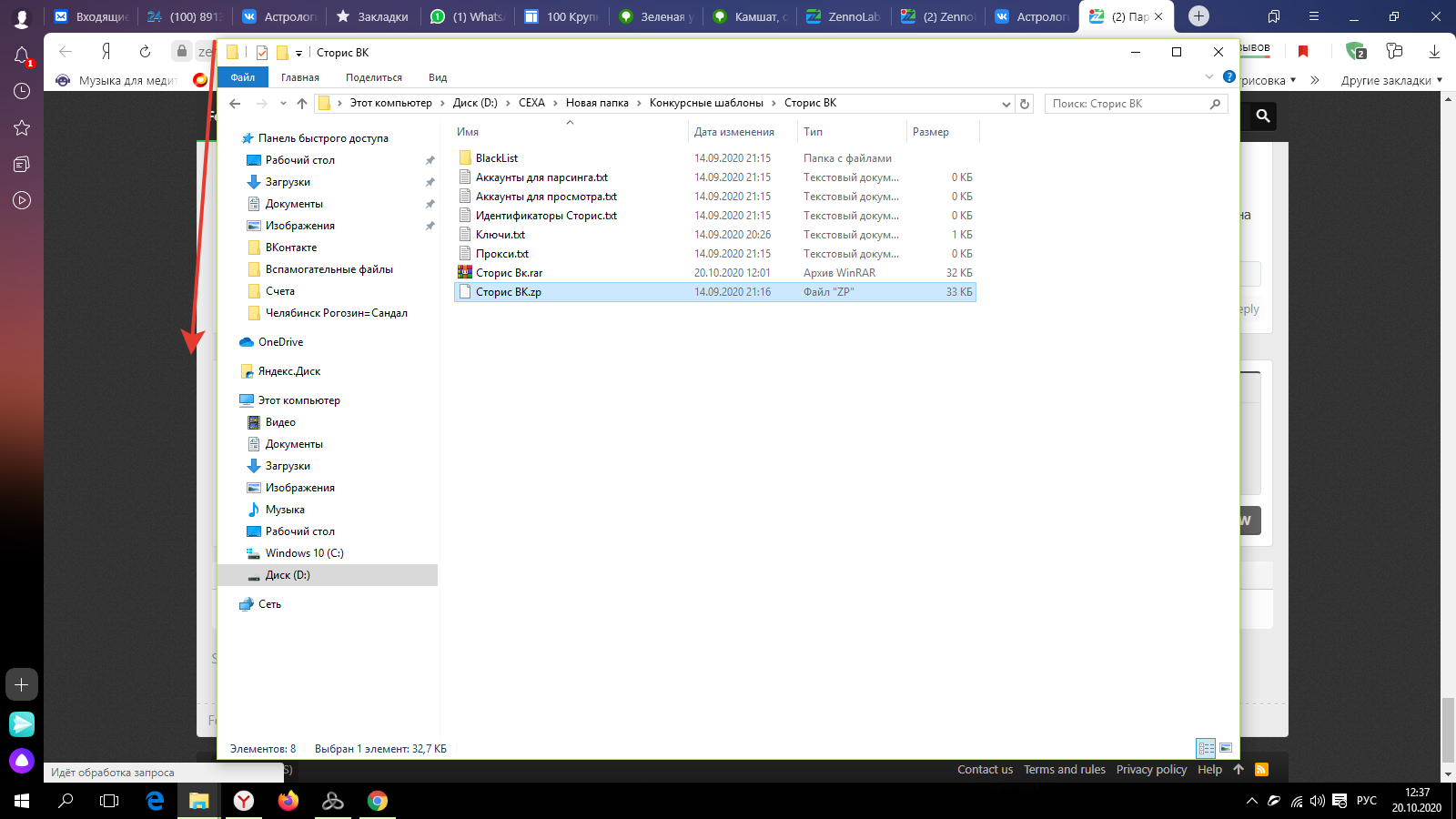Select file Прокси.txt
This screenshot has width=1456, height=819.
click(501, 254)
